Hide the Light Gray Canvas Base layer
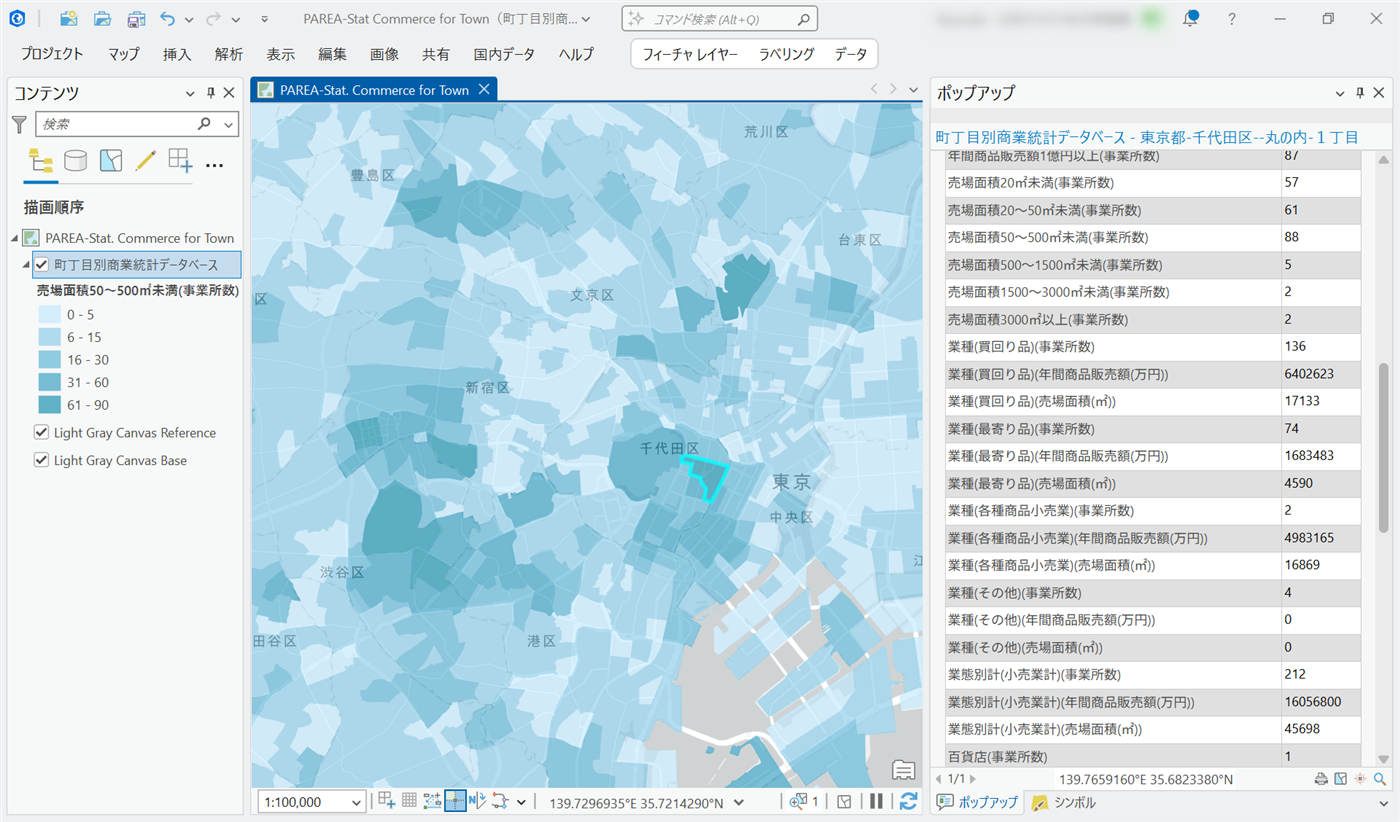 click(42, 460)
